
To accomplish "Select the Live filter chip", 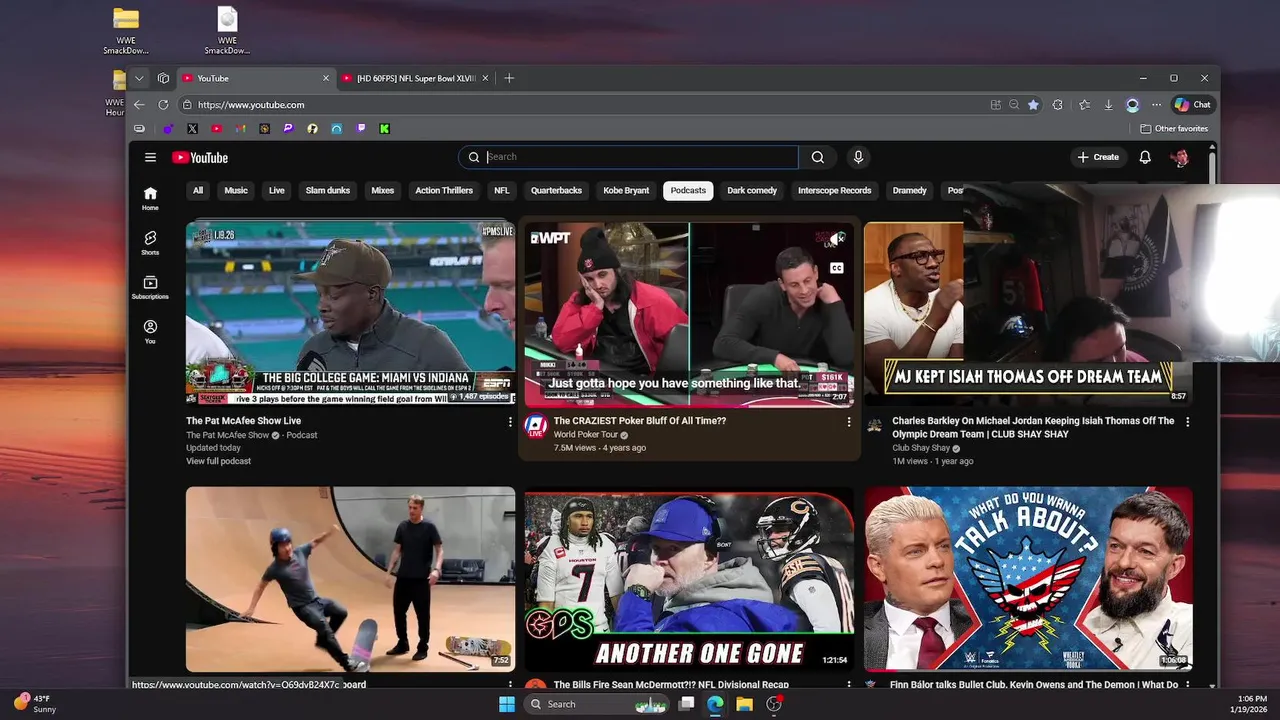I will [x=277, y=190].
